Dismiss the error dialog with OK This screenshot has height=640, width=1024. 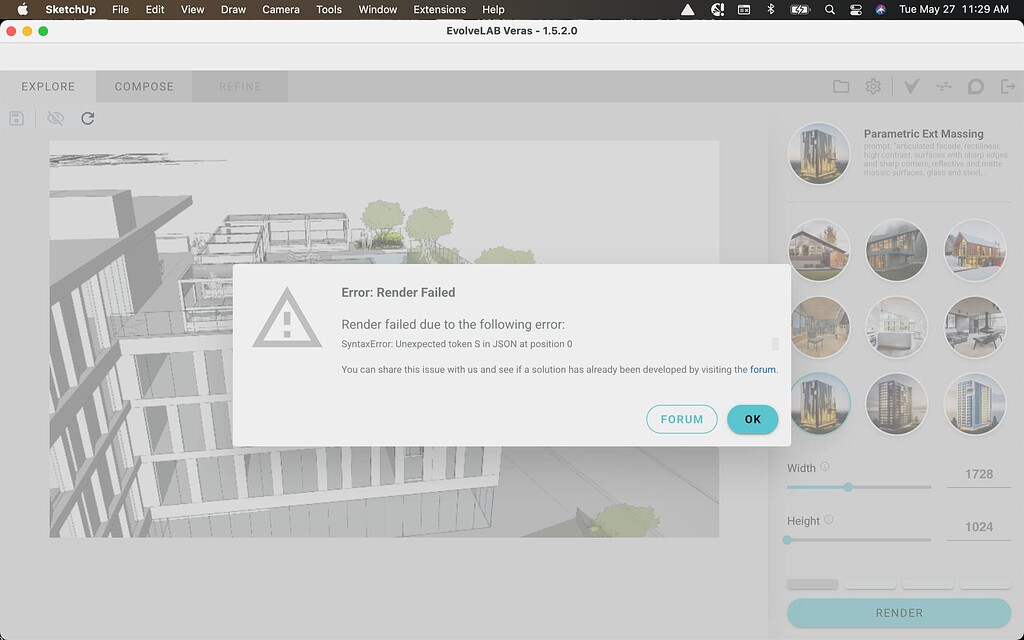click(x=752, y=419)
